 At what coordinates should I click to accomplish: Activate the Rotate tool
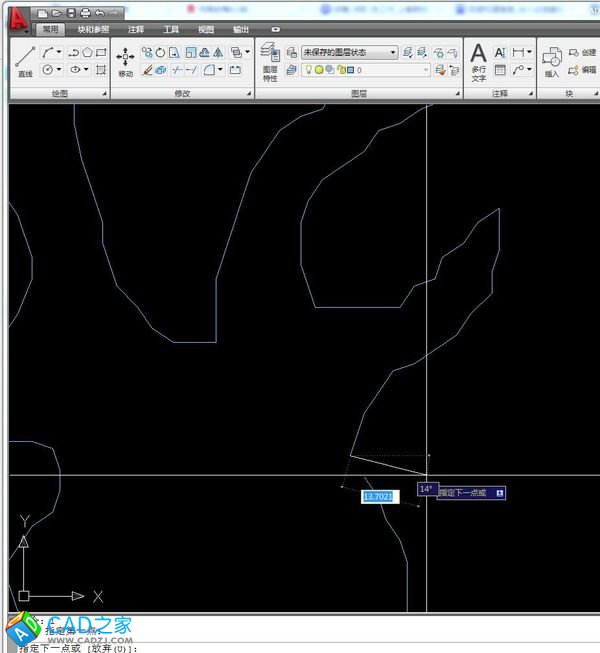pos(160,52)
